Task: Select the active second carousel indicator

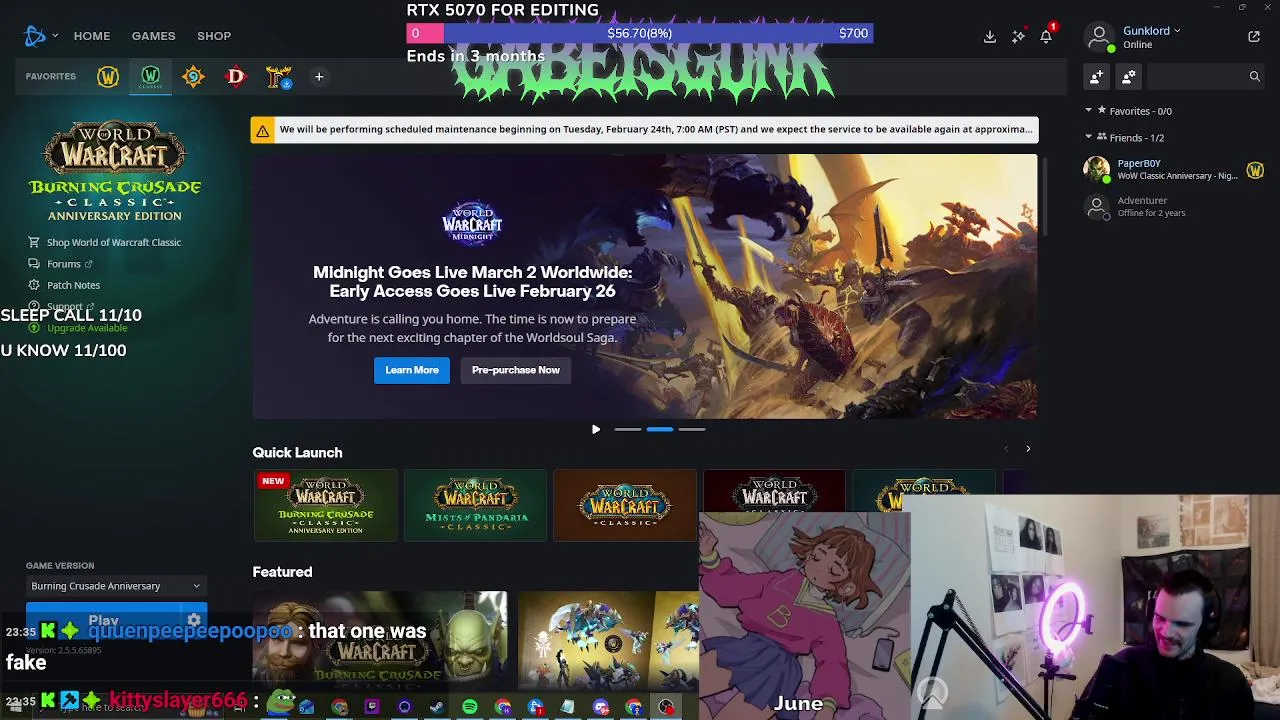Action: [660, 430]
